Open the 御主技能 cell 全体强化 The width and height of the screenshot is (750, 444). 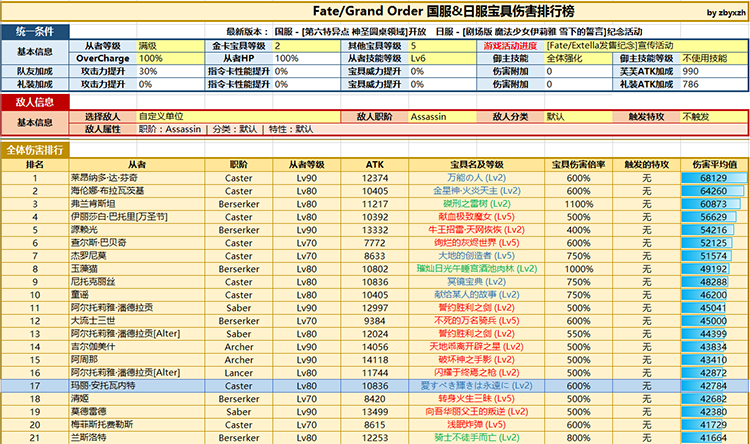pyautogui.click(x=578, y=58)
